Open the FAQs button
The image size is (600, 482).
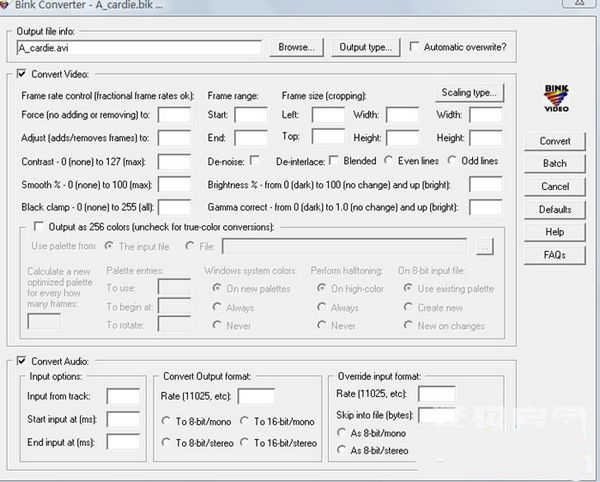click(555, 255)
